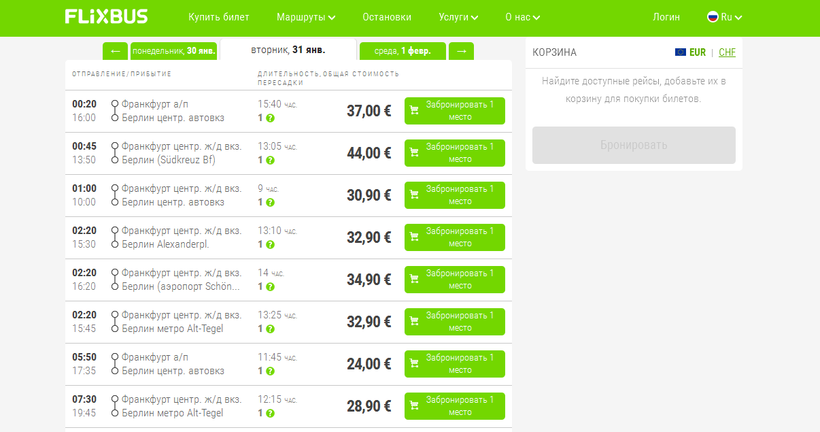
Task: Click transfer info icon for 44,00 € trip
Action: pos(270,160)
